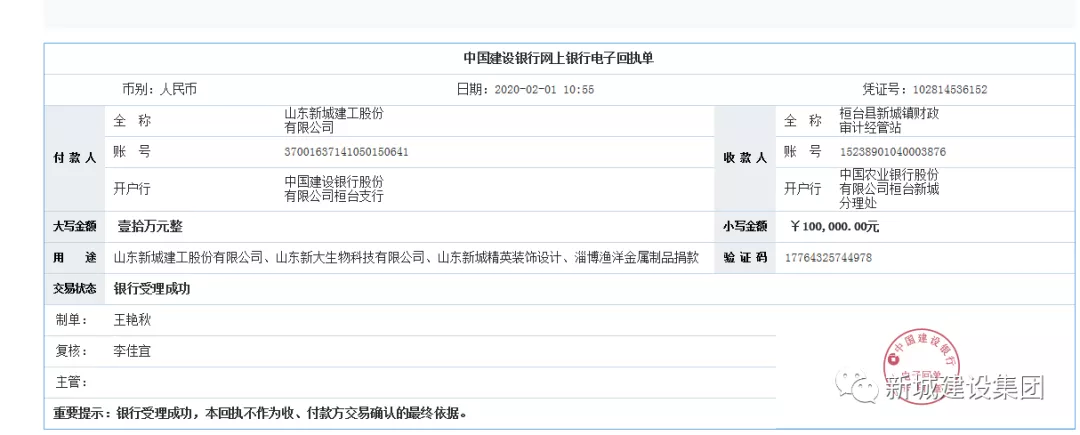Click the 验证码 label

pyautogui.click(x=745, y=258)
